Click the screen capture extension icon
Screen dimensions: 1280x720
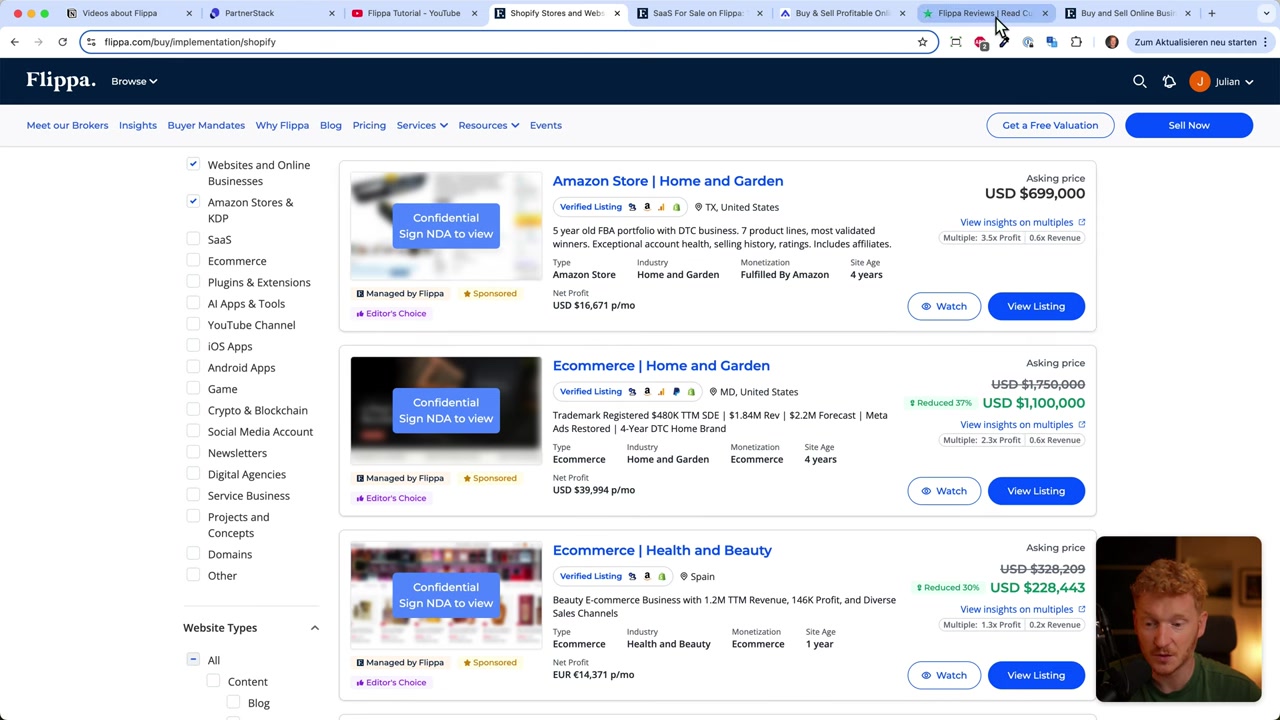tap(955, 42)
